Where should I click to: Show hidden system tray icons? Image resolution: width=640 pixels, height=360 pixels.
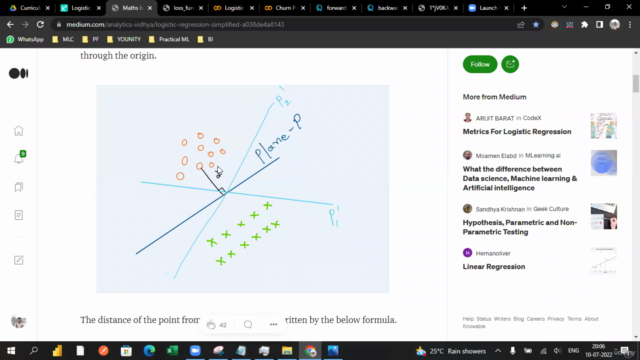(x=498, y=351)
